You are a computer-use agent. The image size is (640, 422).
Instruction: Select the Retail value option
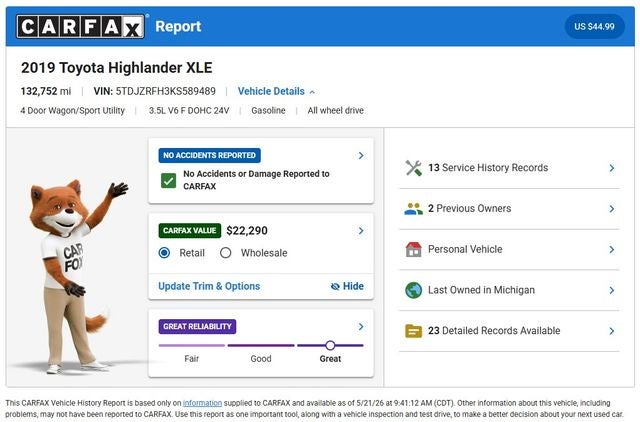(164, 253)
